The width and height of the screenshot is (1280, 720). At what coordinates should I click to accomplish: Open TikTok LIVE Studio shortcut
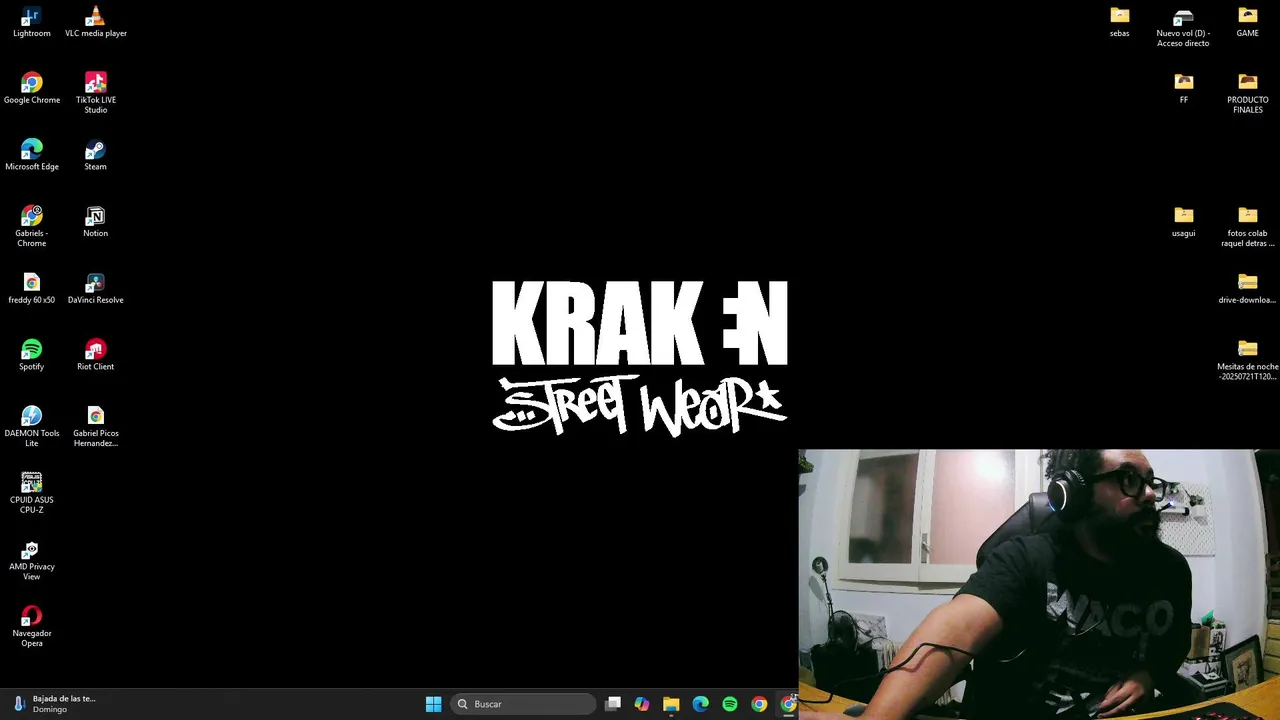96,93
